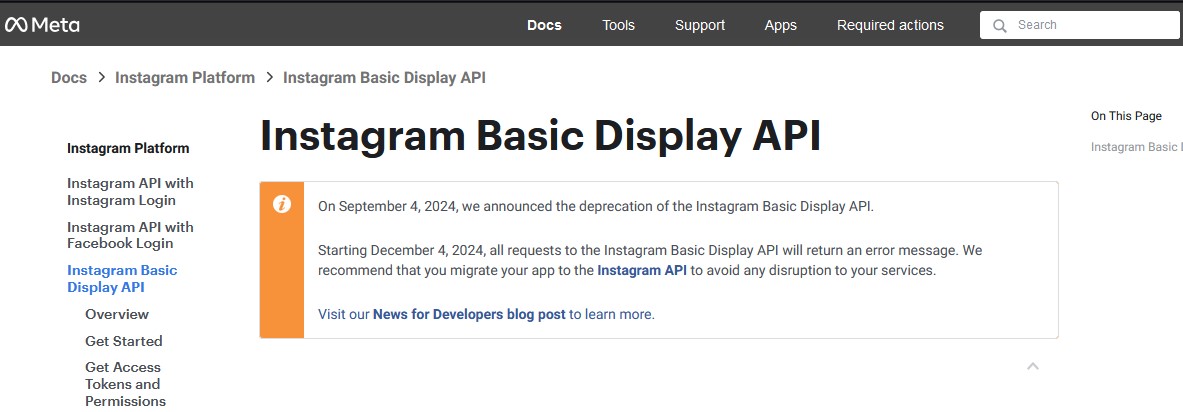Focus the Search input field
This screenshot has width=1183, height=412.
(x=1081, y=25)
